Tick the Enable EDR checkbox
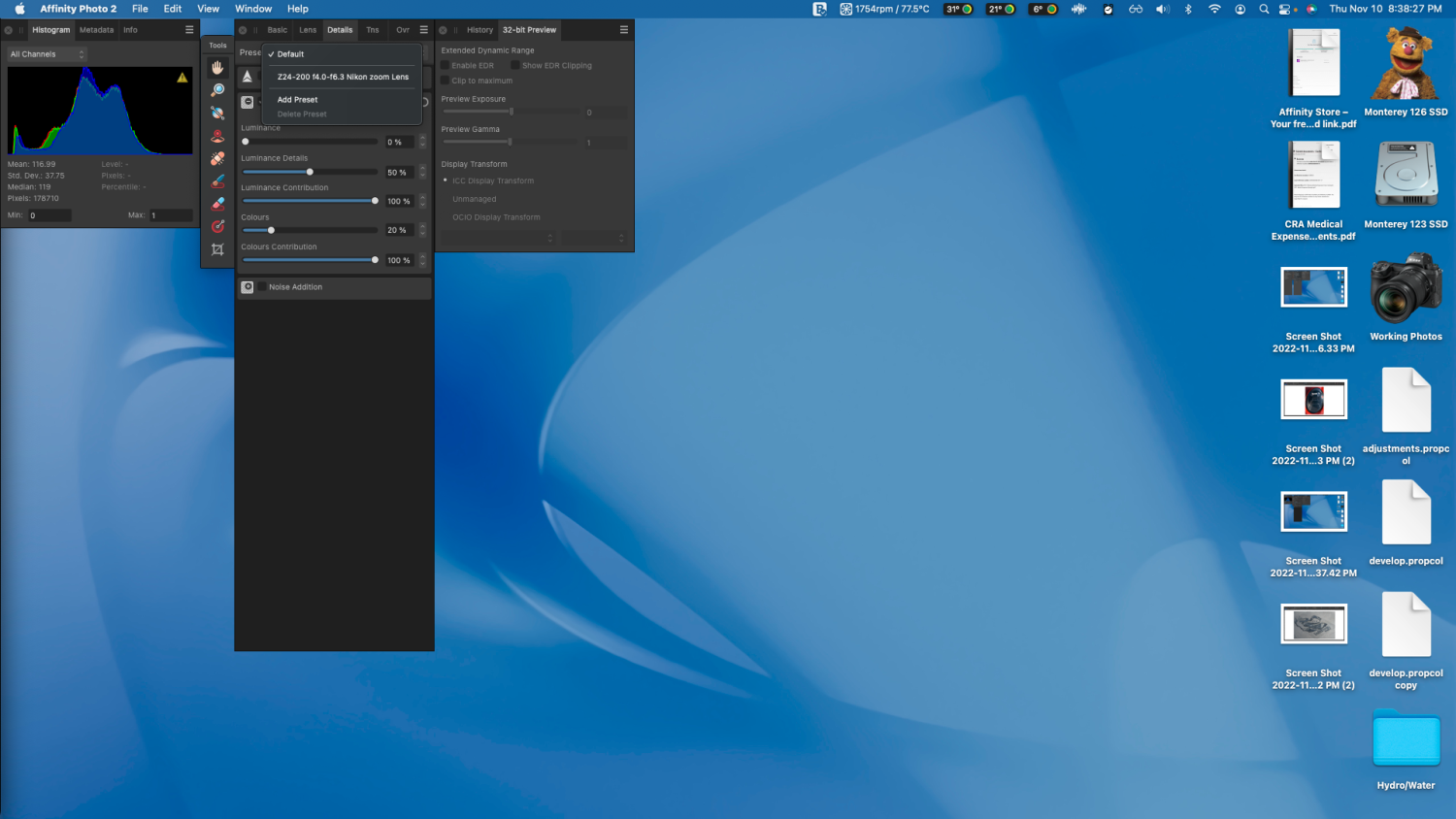Screen dimensions: 1456x819 click(x=446, y=66)
